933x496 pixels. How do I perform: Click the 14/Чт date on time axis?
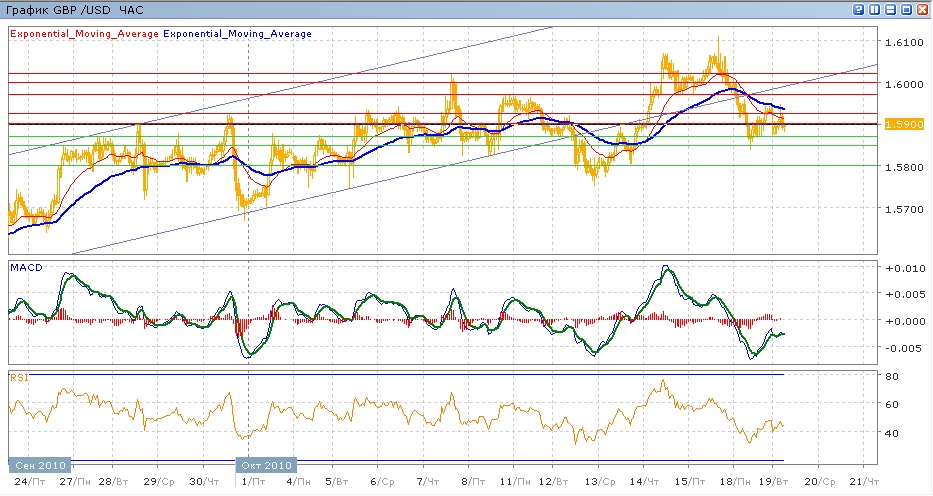[x=640, y=481]
